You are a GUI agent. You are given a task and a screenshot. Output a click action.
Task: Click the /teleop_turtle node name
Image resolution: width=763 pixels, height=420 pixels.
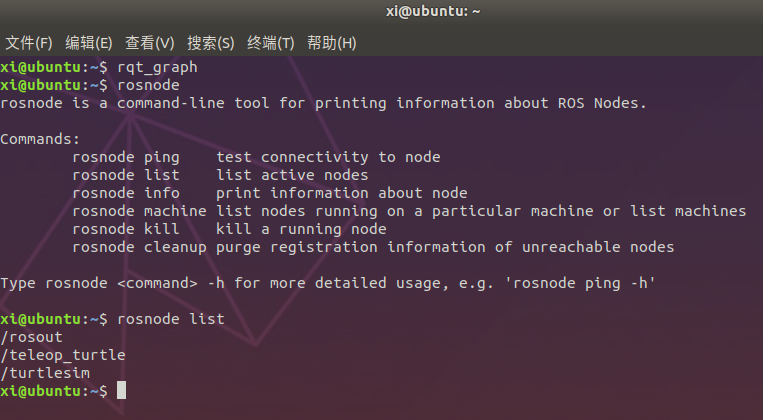[63, 355]
